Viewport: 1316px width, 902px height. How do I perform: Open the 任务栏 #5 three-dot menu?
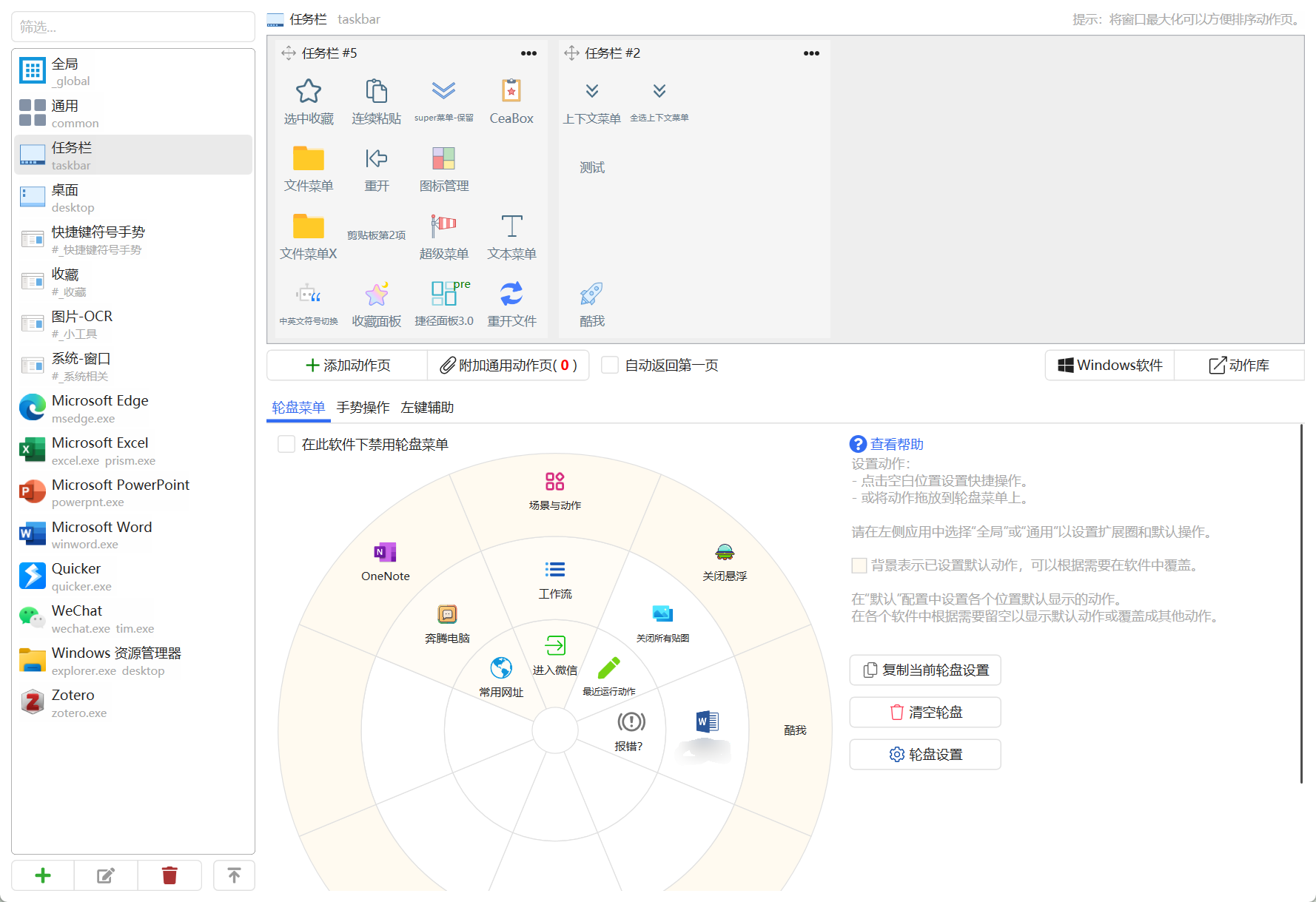click(528, 53)
